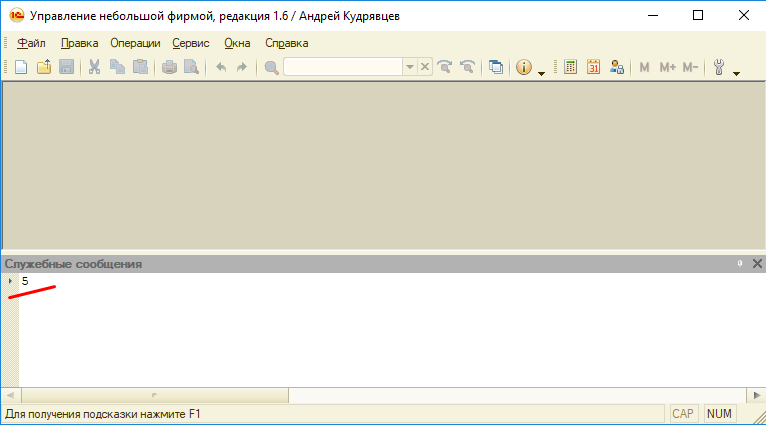Viewport: 766px width, 425px height.
Task: Click the M+ memory add button
Action: pos(668,67)
